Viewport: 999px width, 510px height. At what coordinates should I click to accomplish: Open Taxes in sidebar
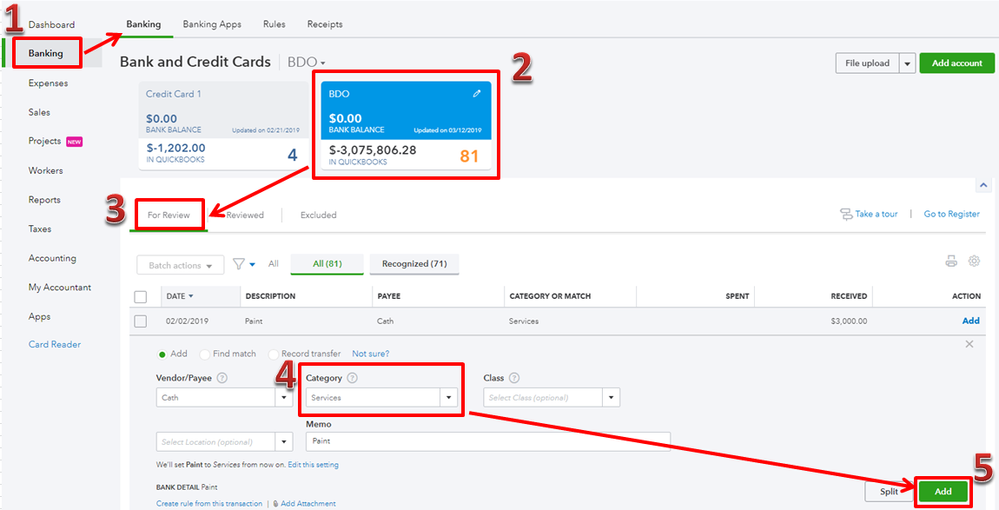[40, 229]
